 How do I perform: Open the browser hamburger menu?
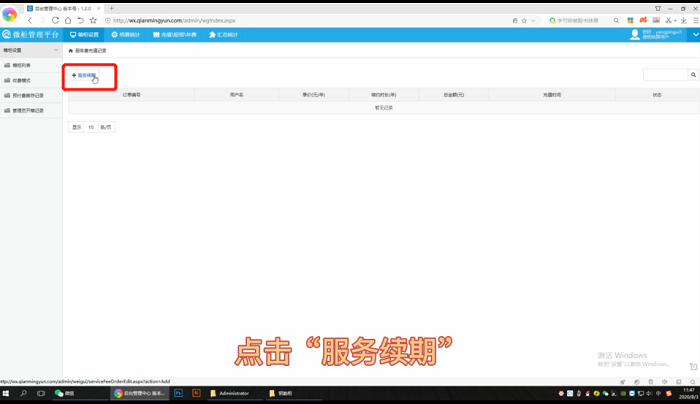tap(695, 20)
